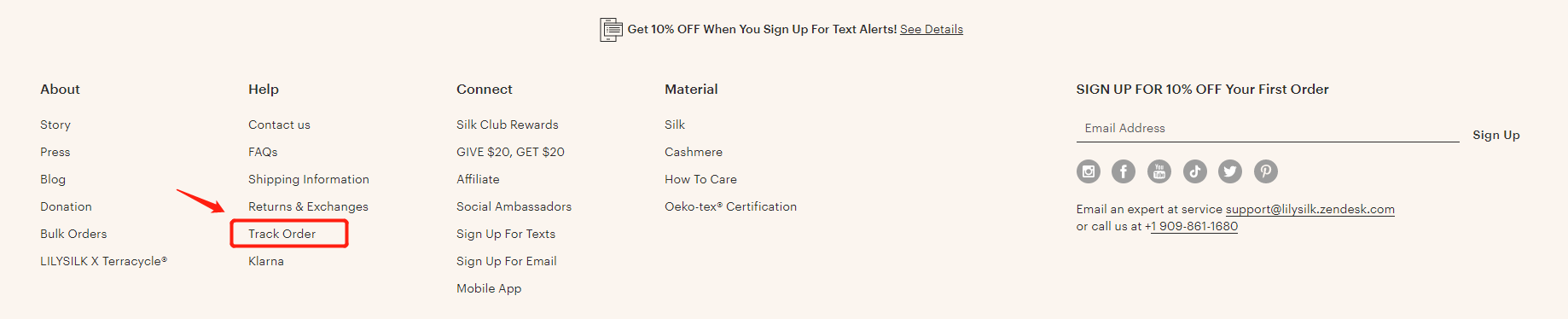Click the support email address link

1310,209
